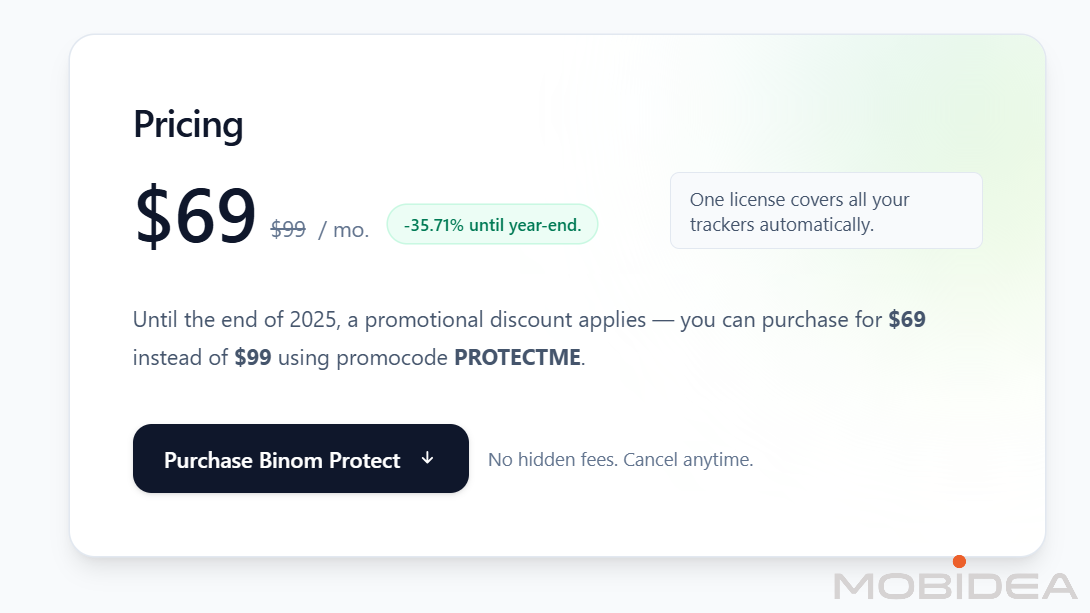Expand the Purchase Binom Protect dropdown chevron
The image size is (1090, 613).
coord(428,459)
